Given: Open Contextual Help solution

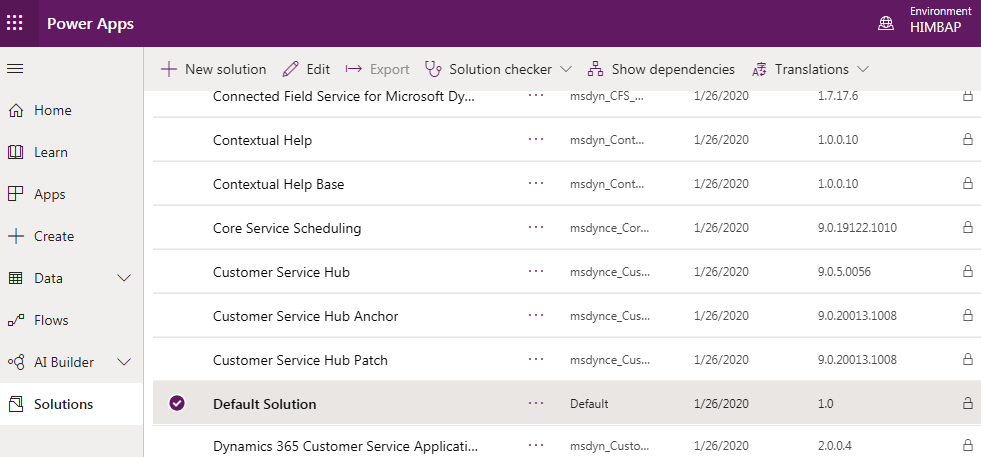Looking at the screenshot, I should [x=262, y=140].
